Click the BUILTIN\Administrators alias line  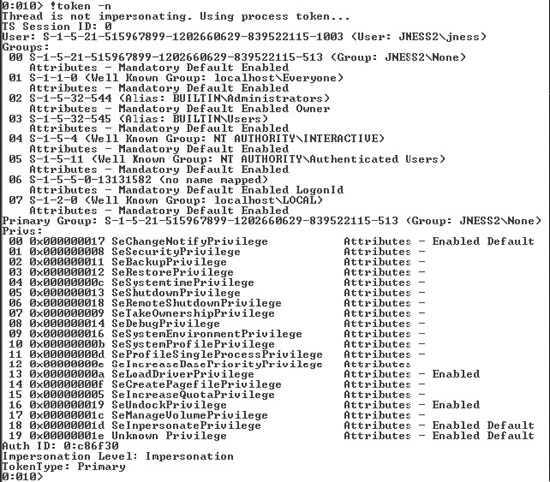(169, 98)
